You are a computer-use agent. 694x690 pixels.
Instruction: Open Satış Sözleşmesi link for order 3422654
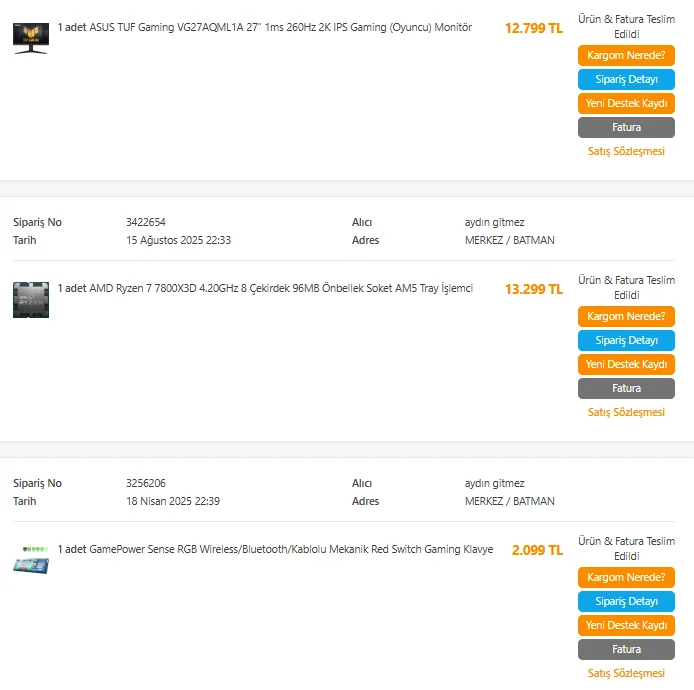[x=626, y=412]
